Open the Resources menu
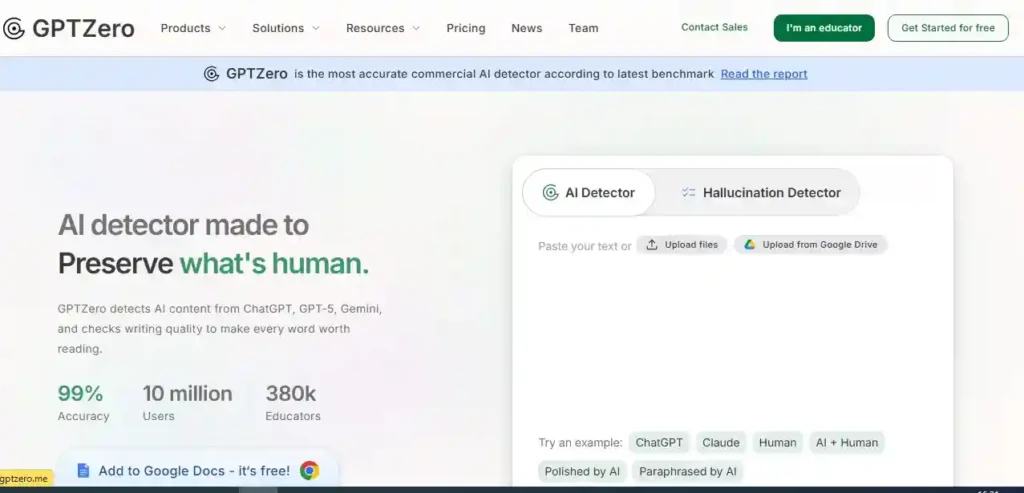The image size is (1024, 493). pos(383,28)
